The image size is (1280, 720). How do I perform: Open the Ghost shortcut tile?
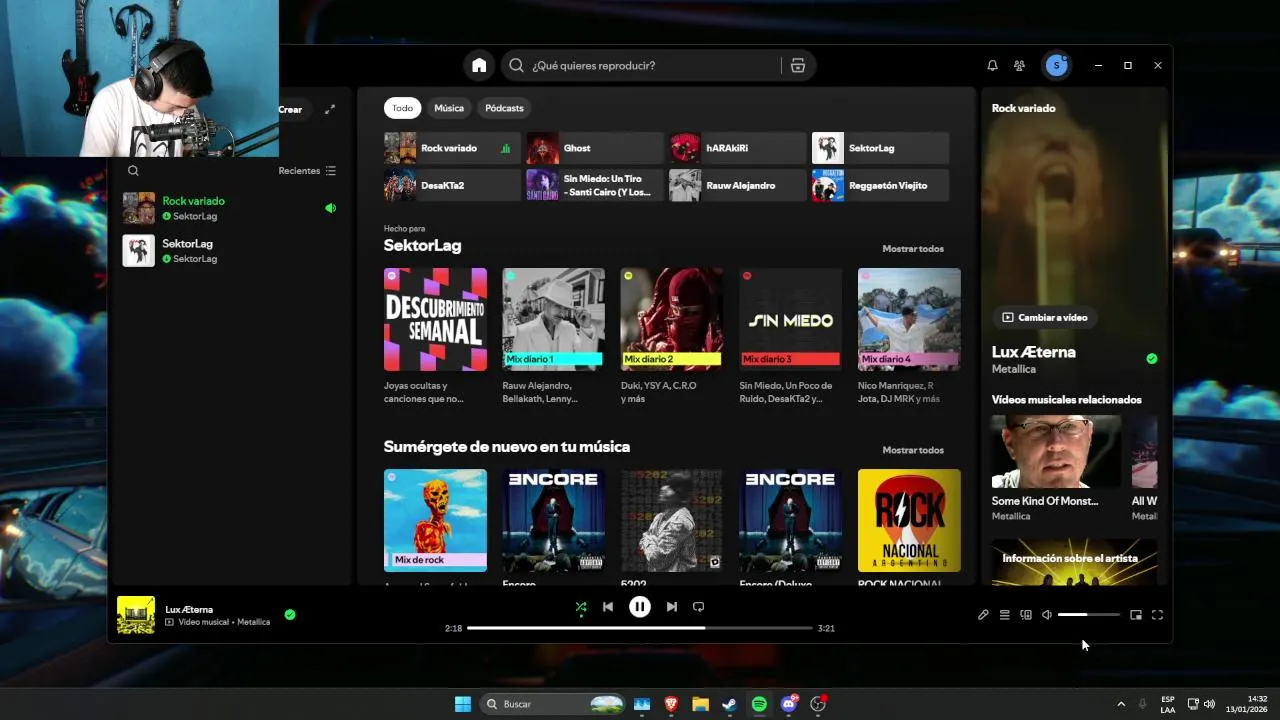pyautogui.click(x=595, y=148)
